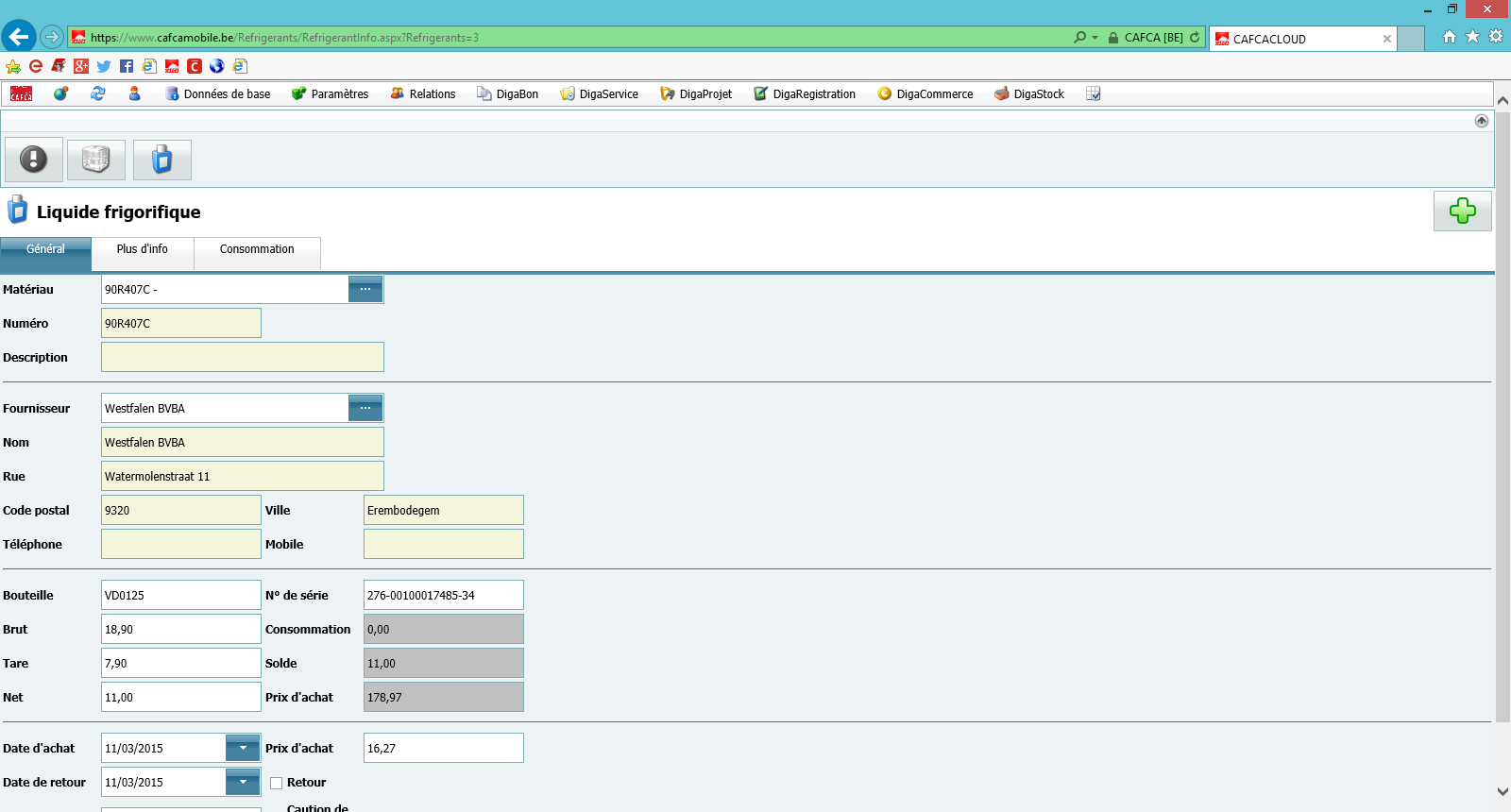Click the Bouteille field with VD0125
This screenshot has height=812, width=1511.
click(181, 595)
